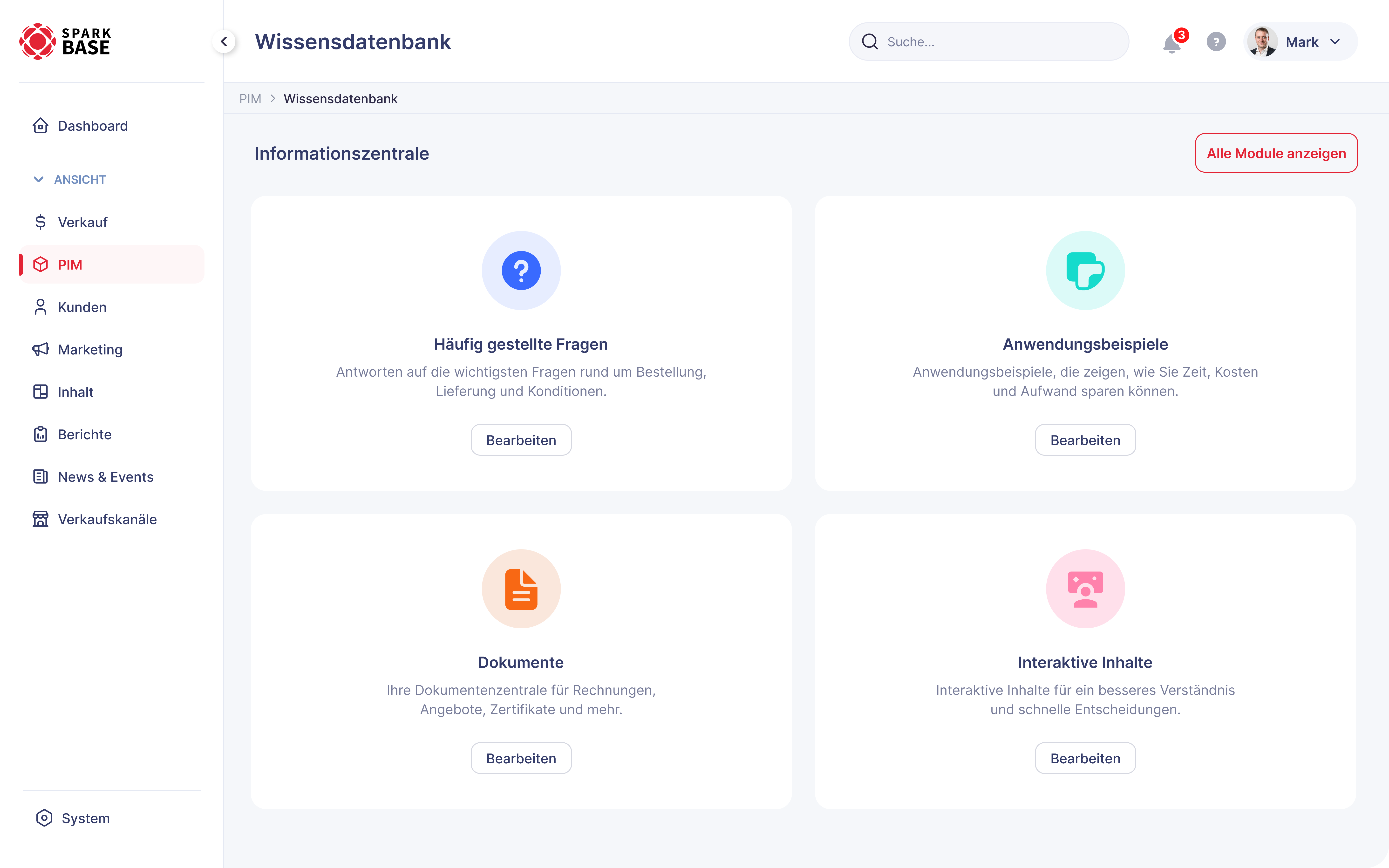Open Berichte section
Screen dimensions: 1389x868
click(x=111, y=434)
